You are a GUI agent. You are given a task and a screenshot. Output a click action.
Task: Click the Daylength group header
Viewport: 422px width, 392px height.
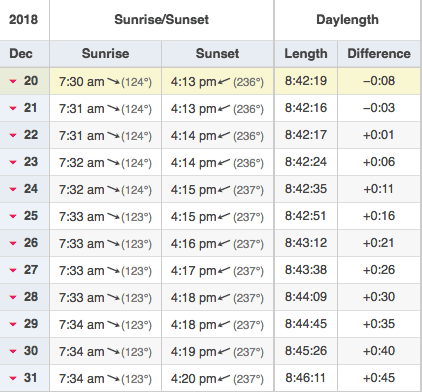tap(347, 20)
